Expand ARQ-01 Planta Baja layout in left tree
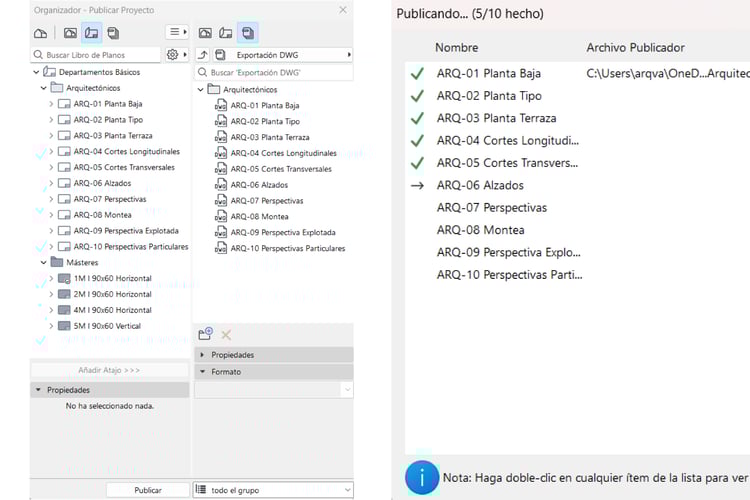This screenshot has height=500, width=750. click(51, 104)
